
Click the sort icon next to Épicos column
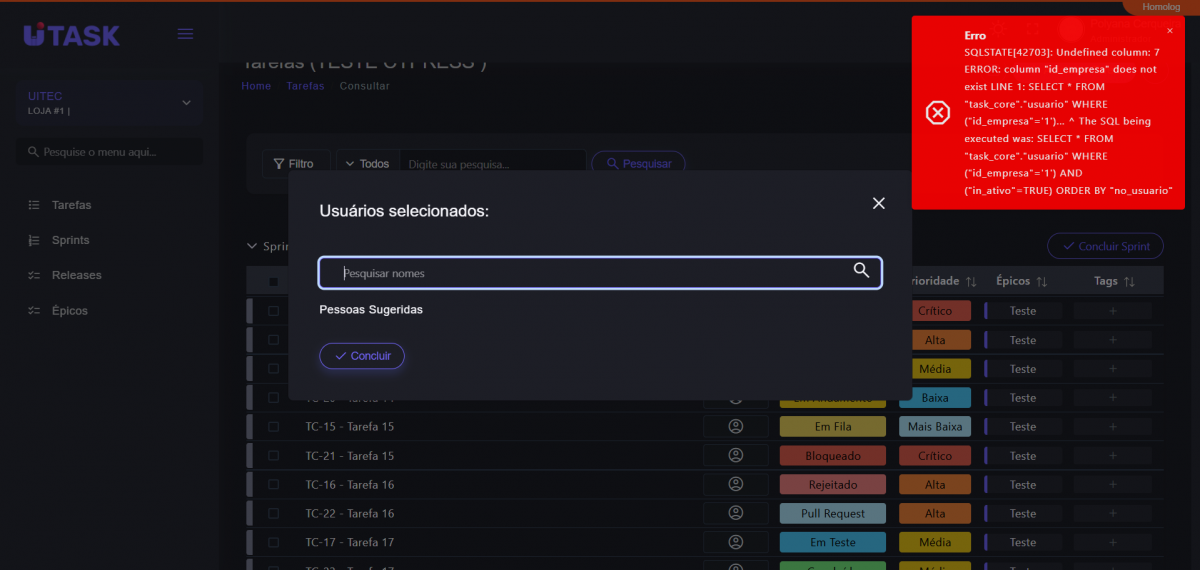1041,282
